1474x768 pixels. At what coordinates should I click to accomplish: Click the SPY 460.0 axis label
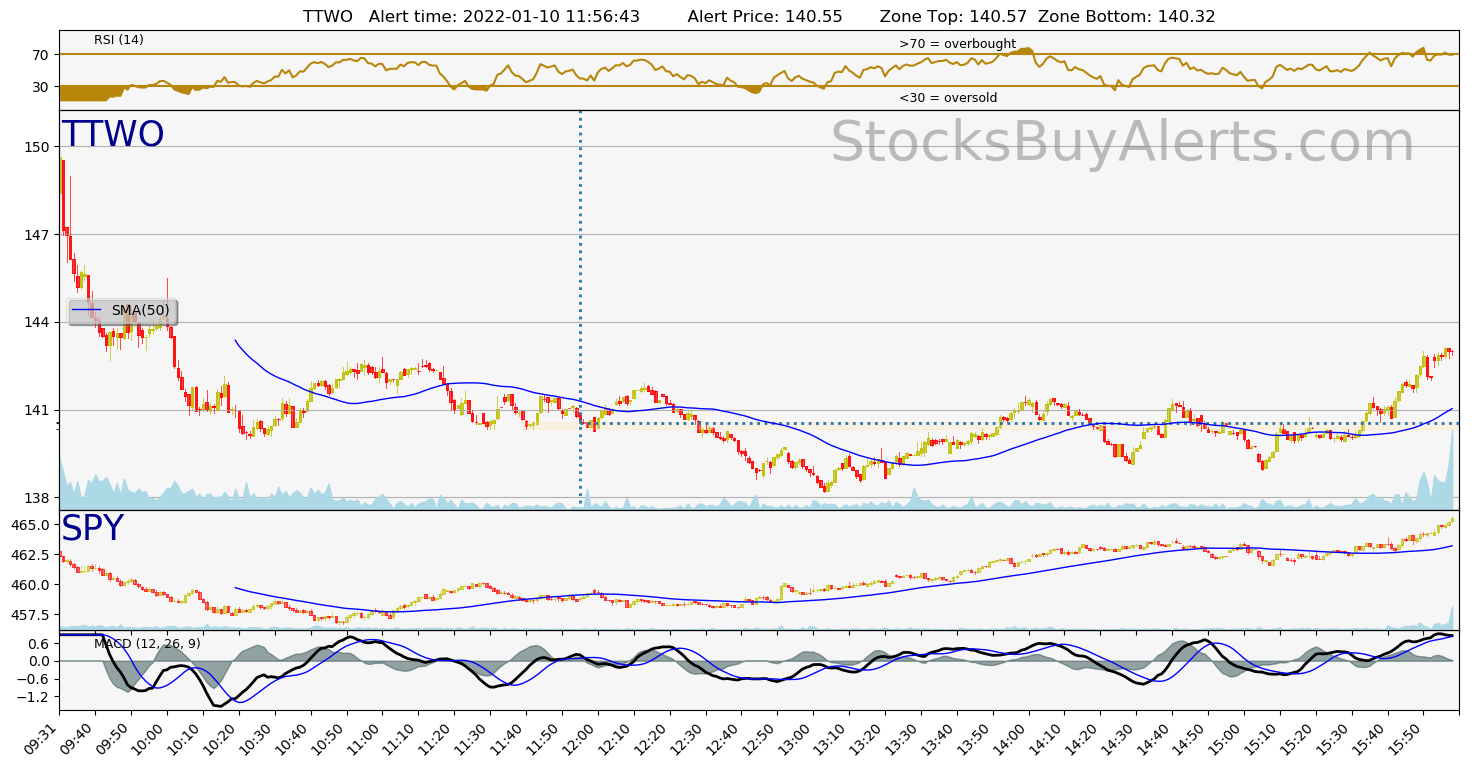[x=31, y=585]
